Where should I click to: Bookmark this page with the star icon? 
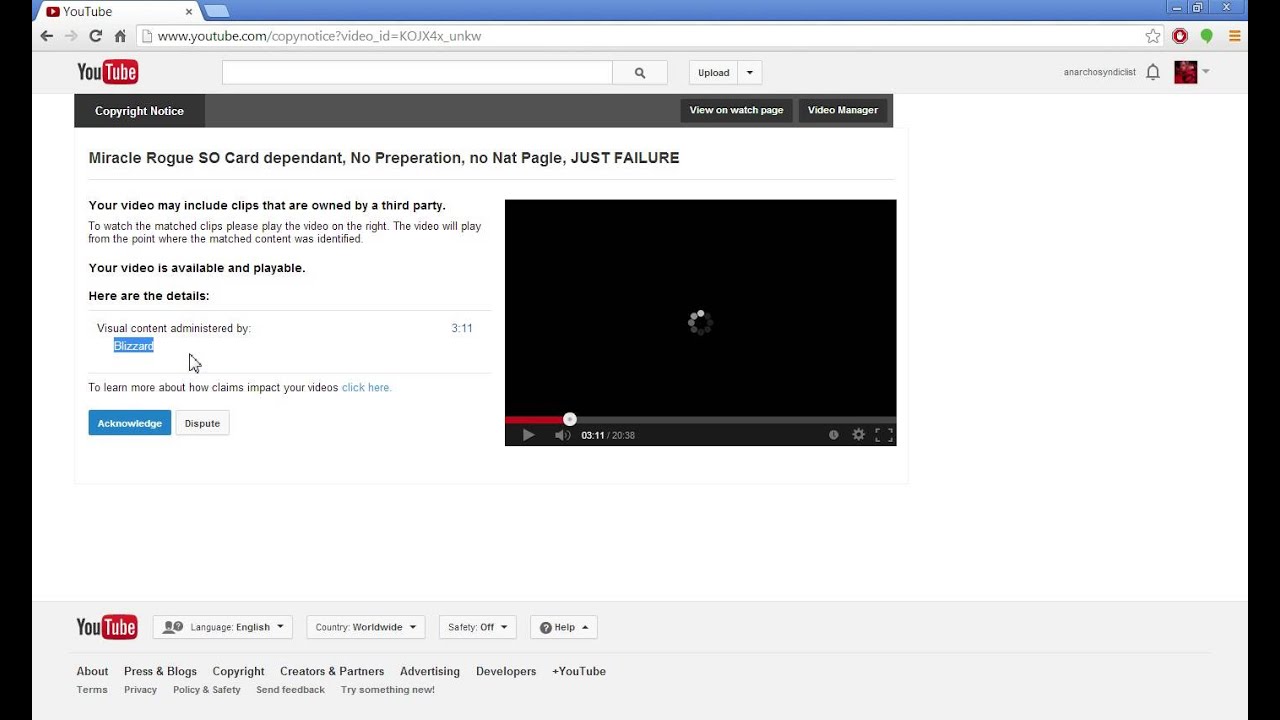pyautogui.click(x=1153, y=36)
